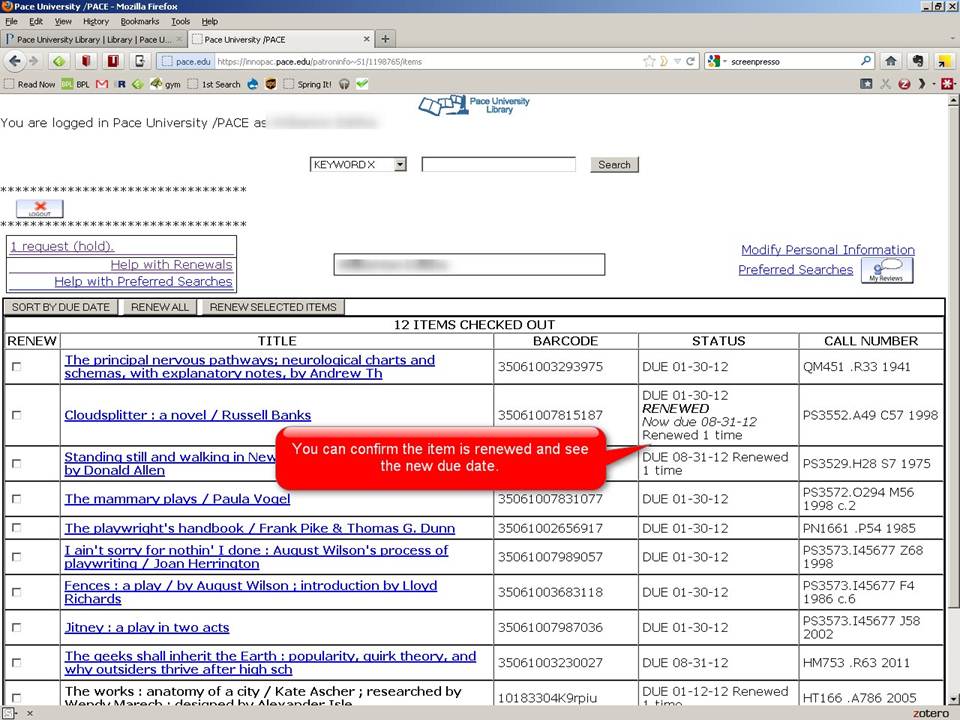Open the address bar history dropdown arrow
960x720 pixels.
point(677,61)
